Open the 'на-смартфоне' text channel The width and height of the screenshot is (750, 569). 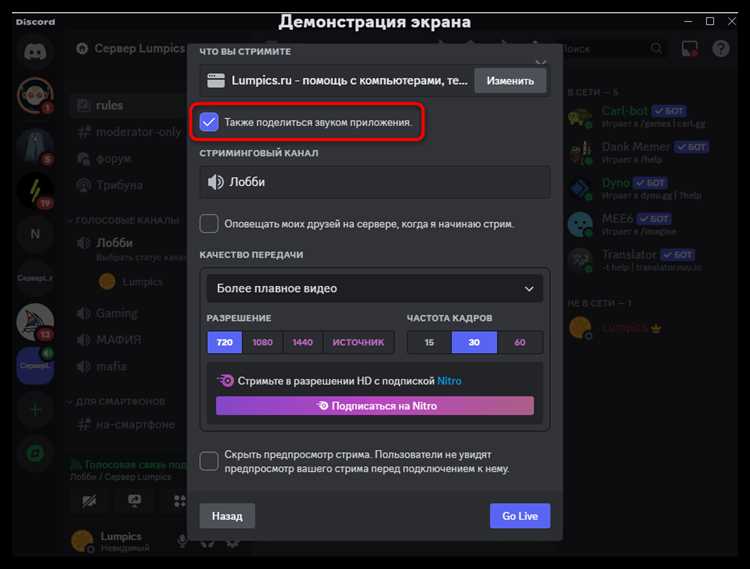pyautogui.click(x=128, y=425)
